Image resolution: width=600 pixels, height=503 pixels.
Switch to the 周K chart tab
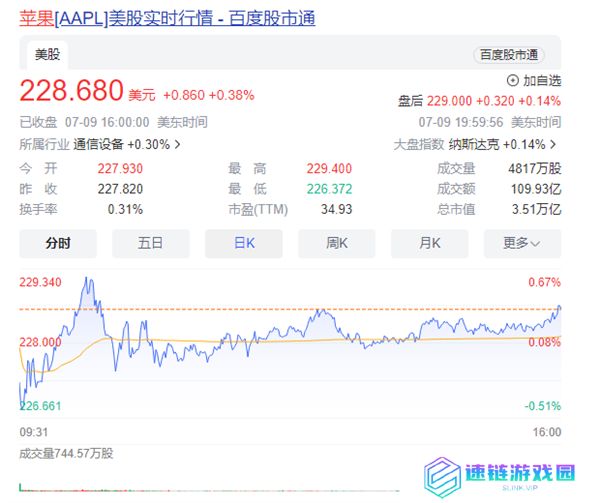(x=337, y=243)
